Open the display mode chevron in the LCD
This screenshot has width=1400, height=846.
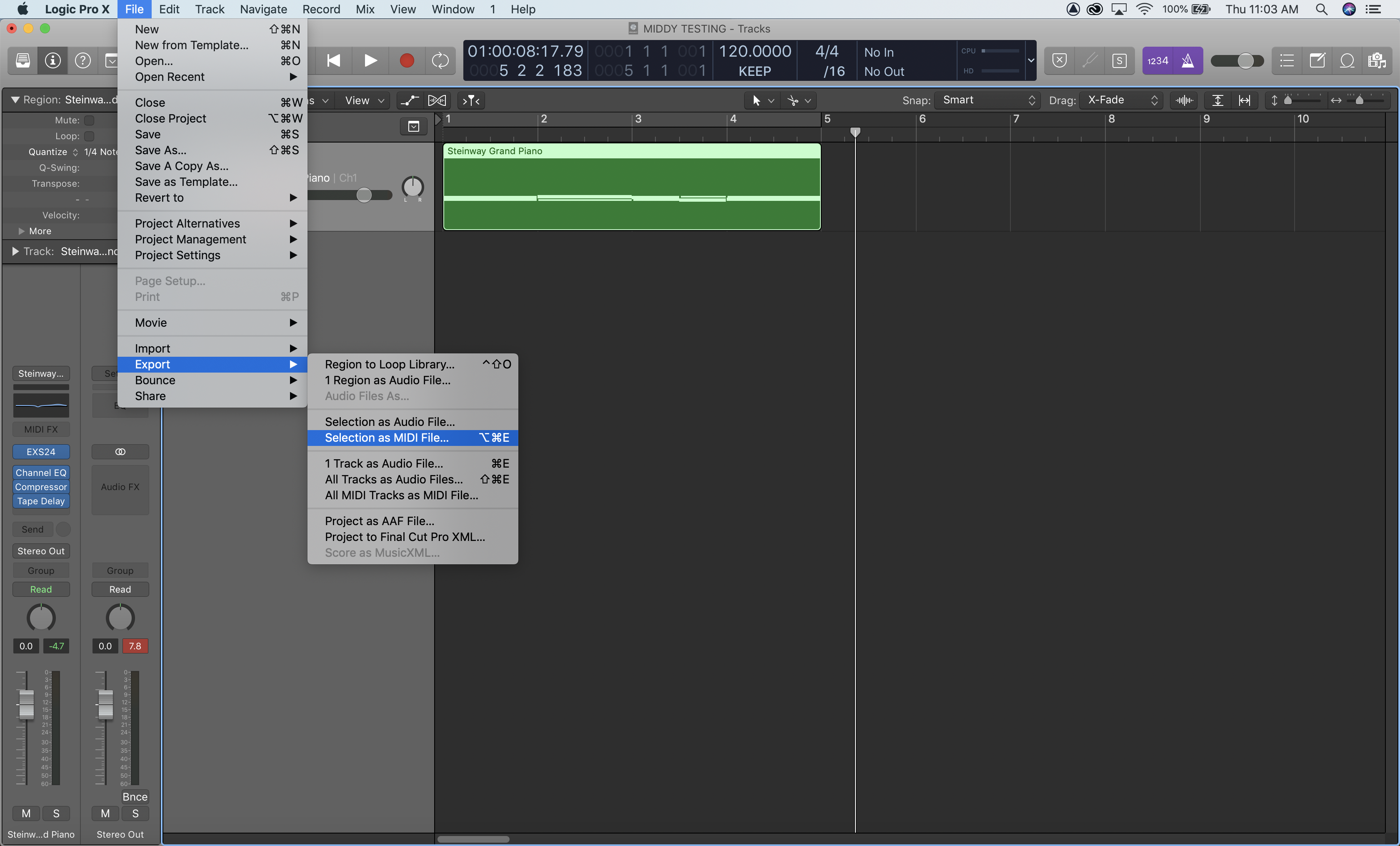click(1031, 60)
